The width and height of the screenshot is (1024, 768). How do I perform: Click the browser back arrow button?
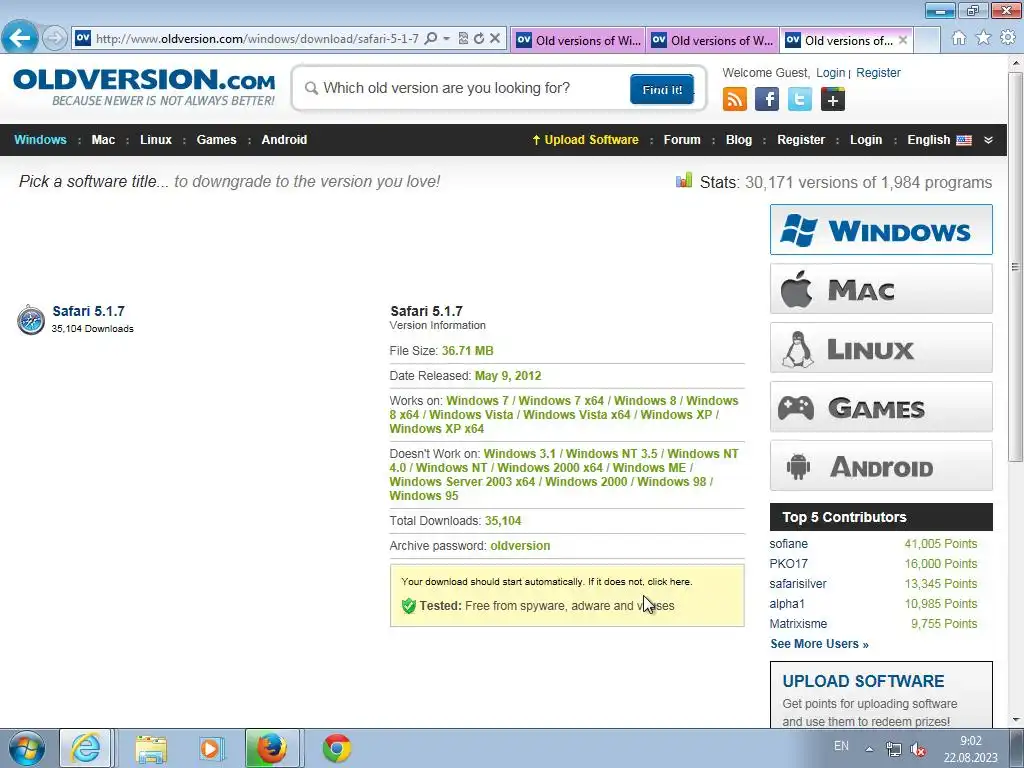[x=20, y=37]
